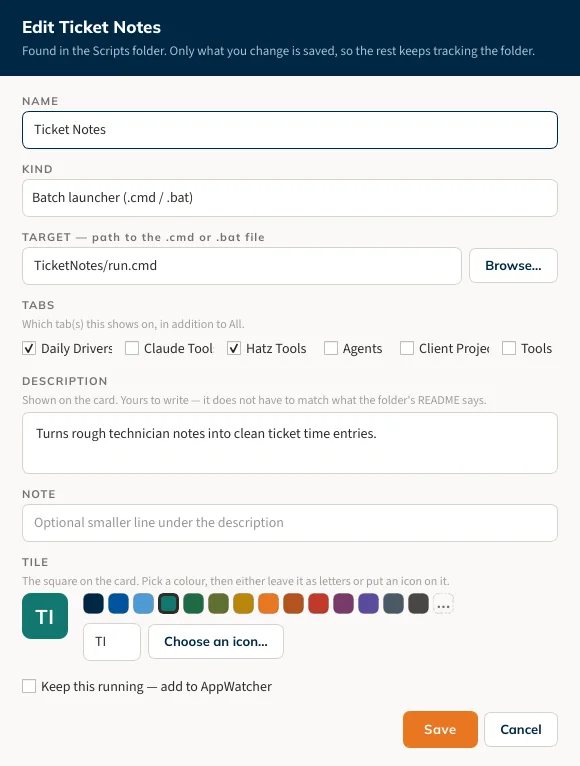Click the Choose an icon... button
The width and height of the screenshot is (580, 766).
(216, 641)
